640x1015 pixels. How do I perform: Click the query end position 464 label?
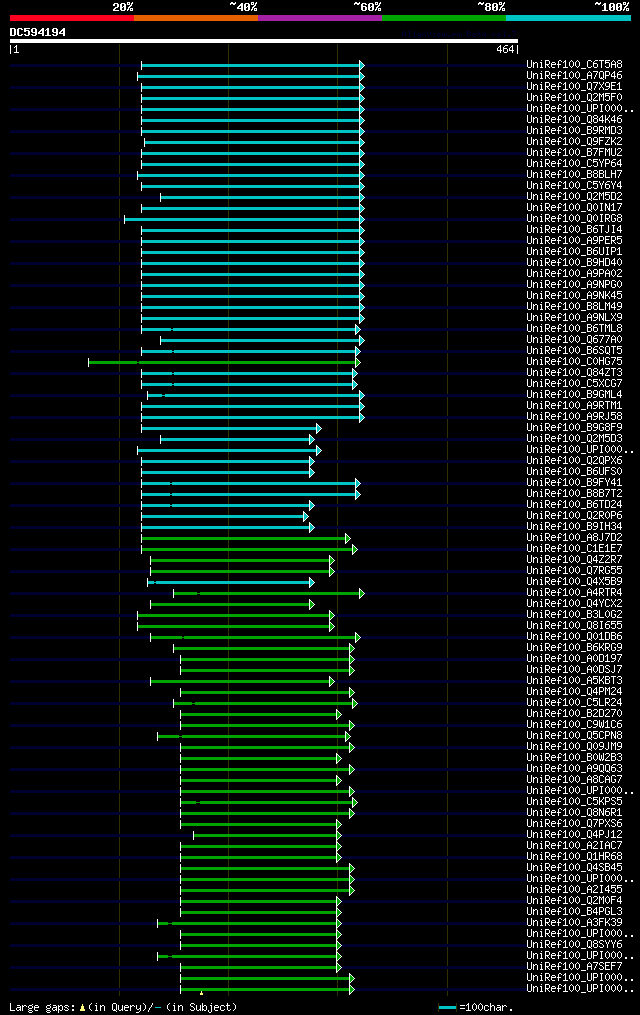pyautogui.click(x=505, y=49)
